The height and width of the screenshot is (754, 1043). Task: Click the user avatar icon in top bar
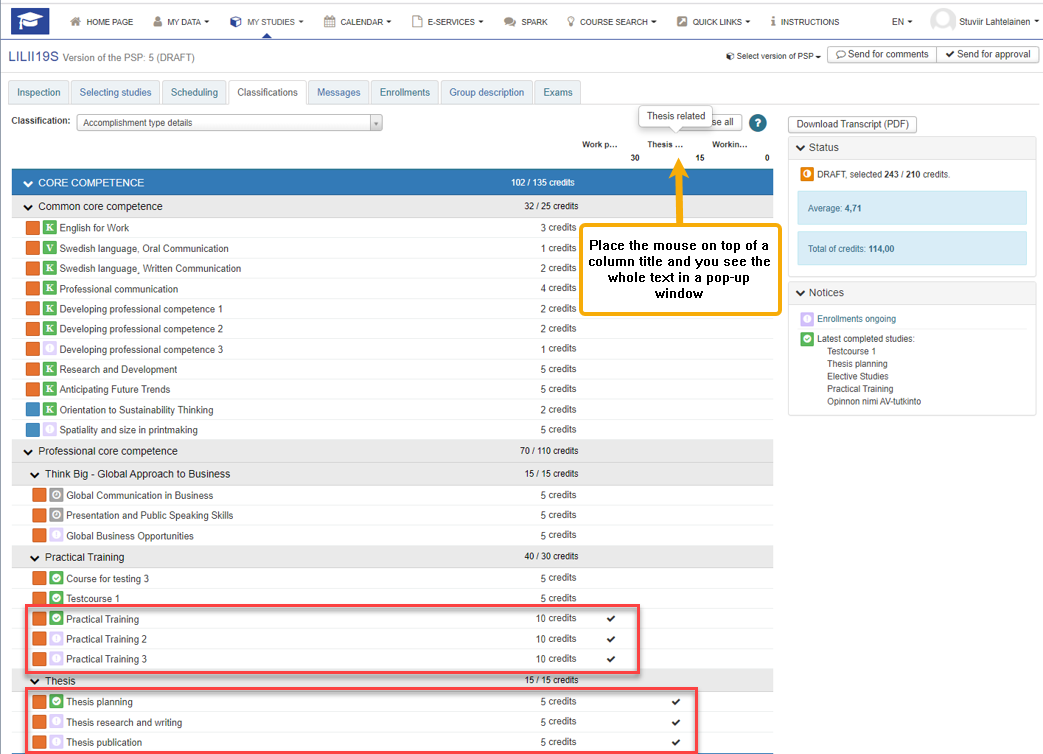coord(942,21)
